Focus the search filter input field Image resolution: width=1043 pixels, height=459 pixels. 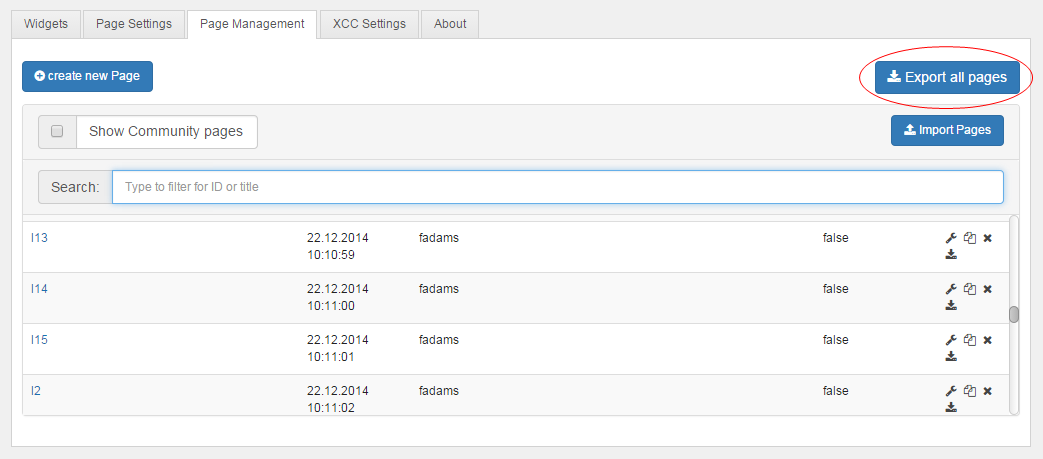tap(557, 187)
